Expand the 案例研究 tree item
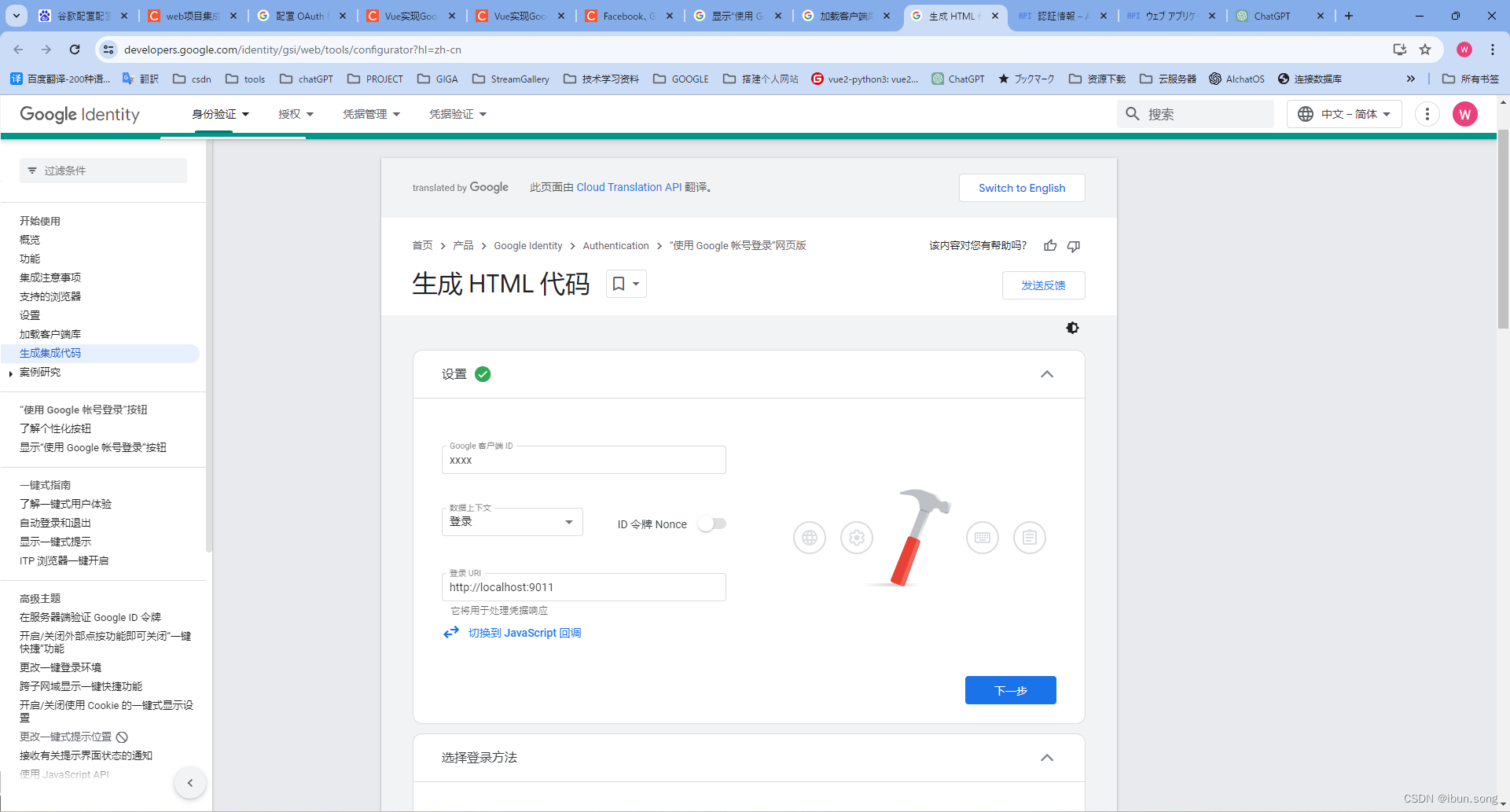The image size is (1510, 812). click(10, 372)
